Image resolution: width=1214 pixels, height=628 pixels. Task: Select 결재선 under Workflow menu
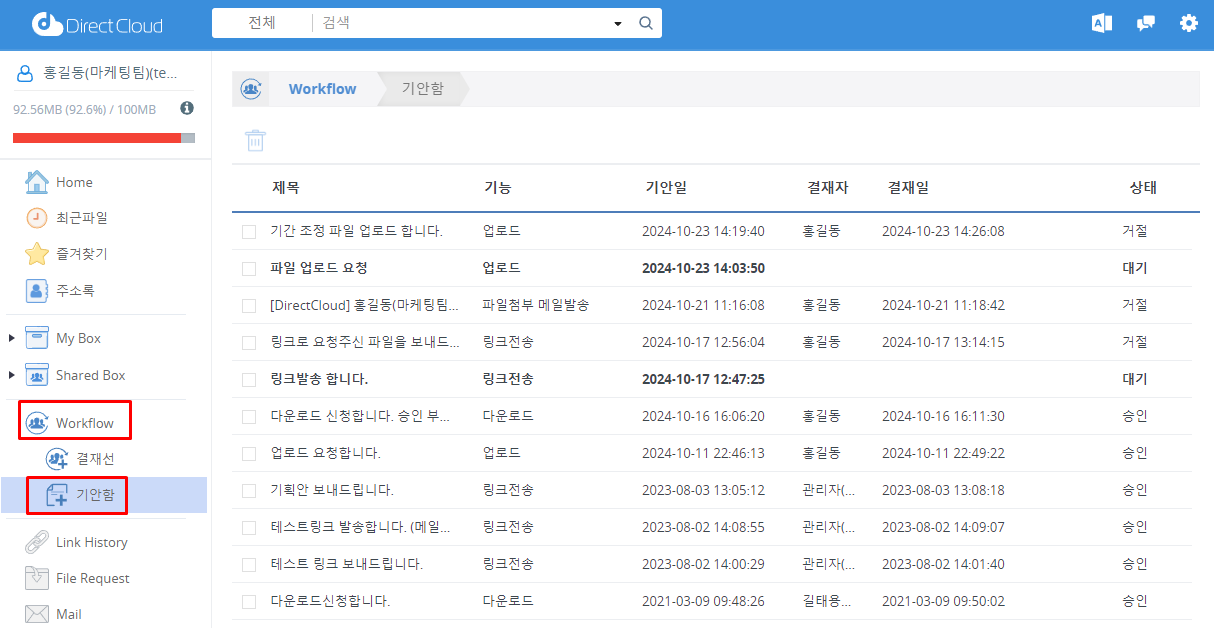point(94,459)
